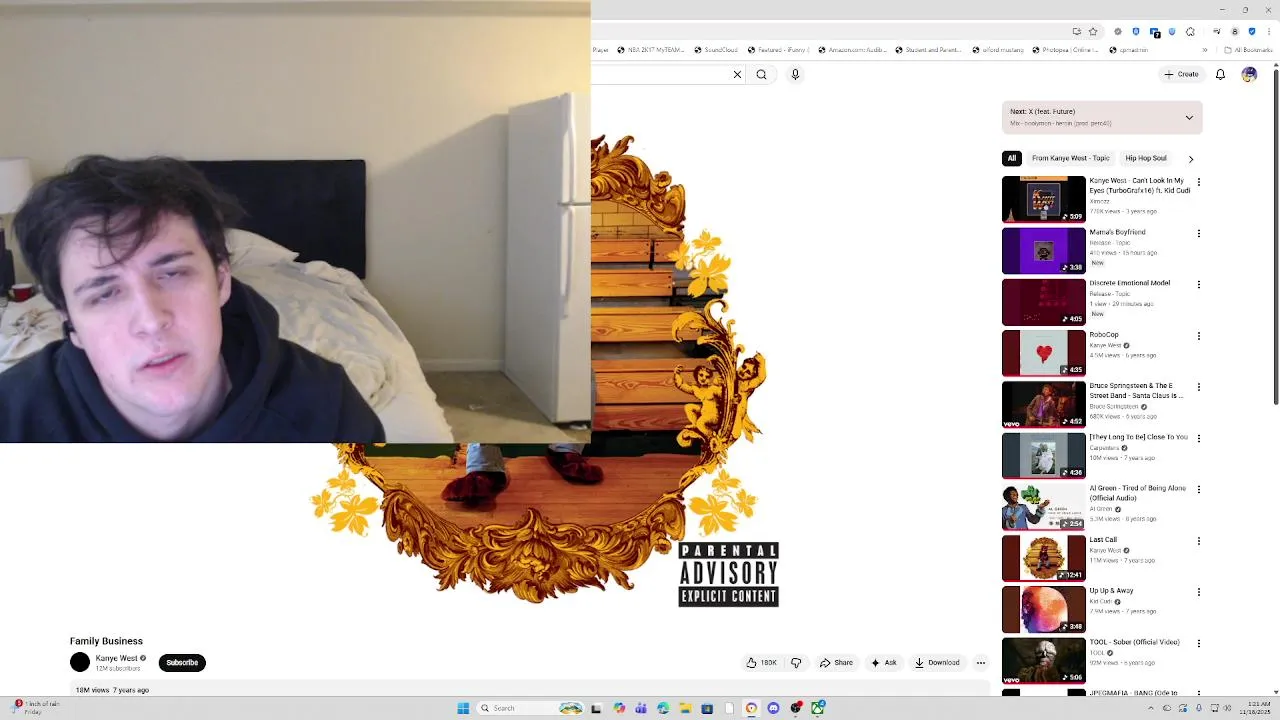The height and width of the screenshot is (720, 1280).
Task: Open the Discrete Emotional Model title
Action: [x=1129, y=283]
